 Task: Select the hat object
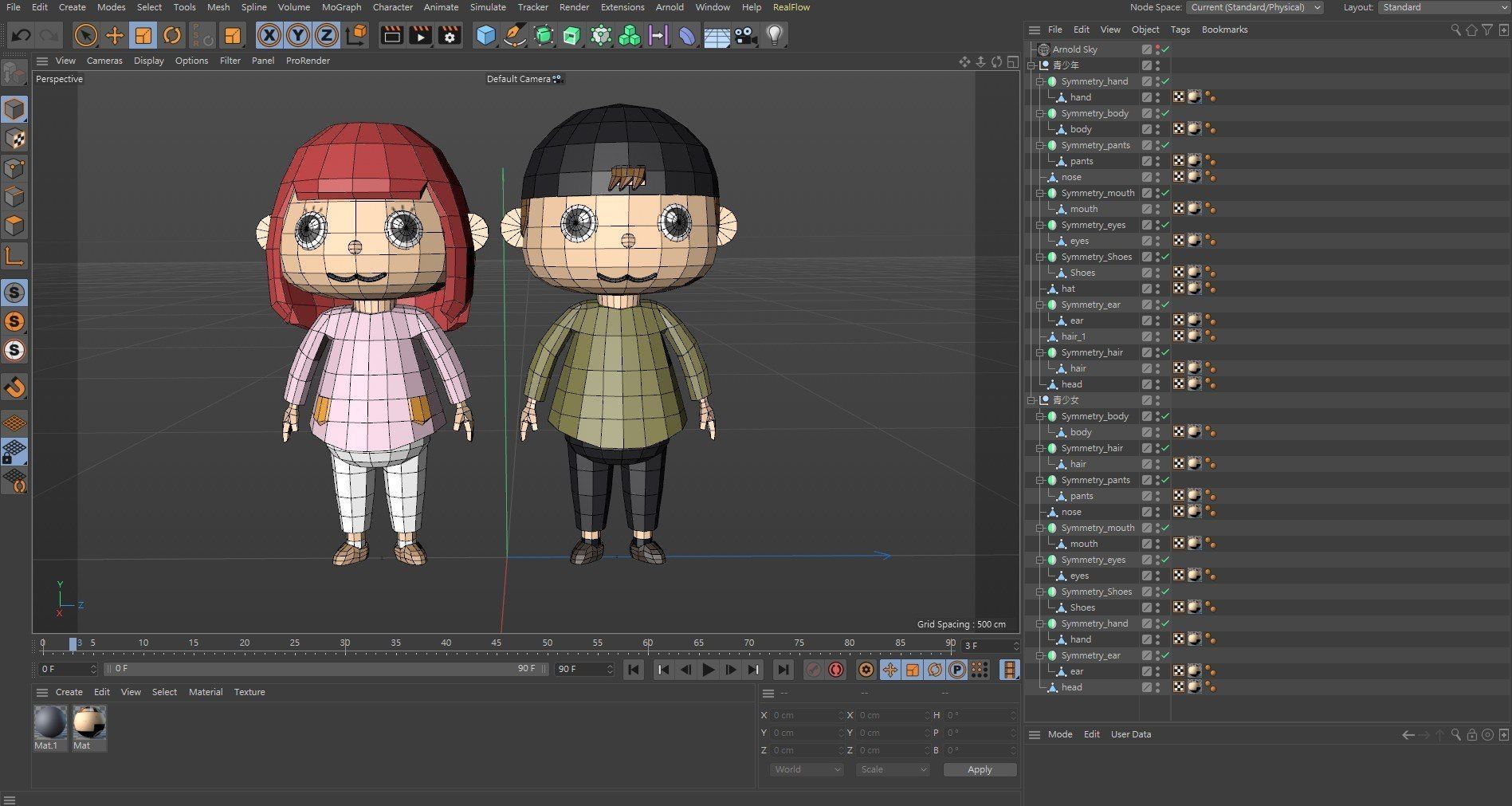point(1068,289)
